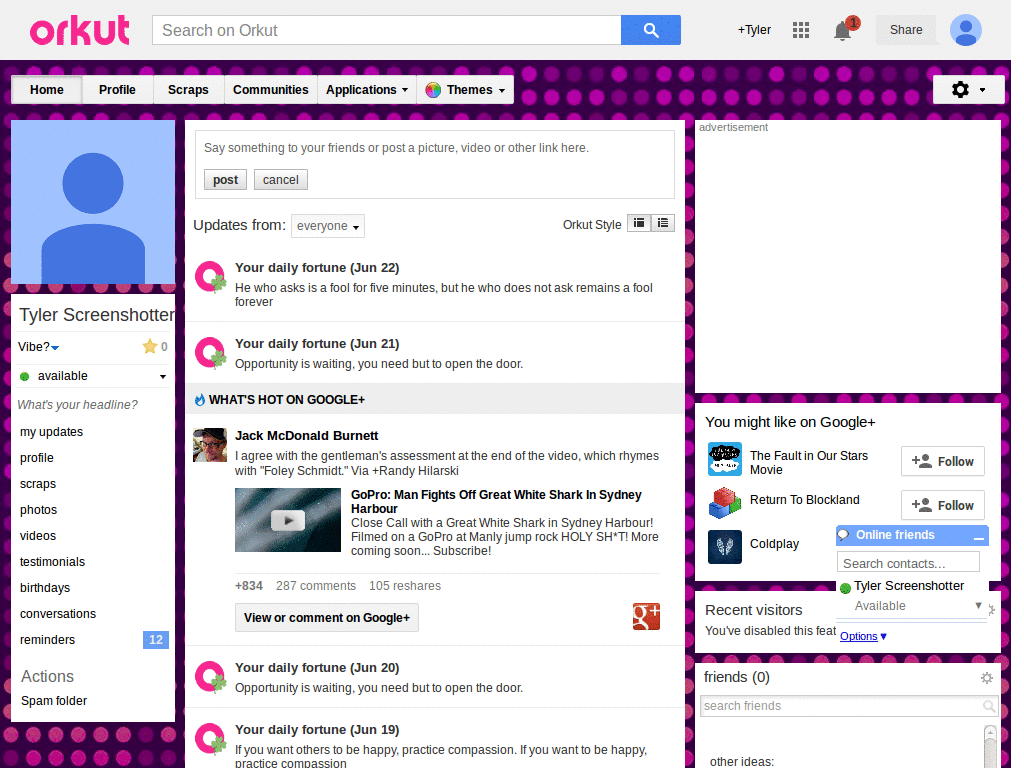Follow The Fault in Our Stars Movie

coord(942,461)
